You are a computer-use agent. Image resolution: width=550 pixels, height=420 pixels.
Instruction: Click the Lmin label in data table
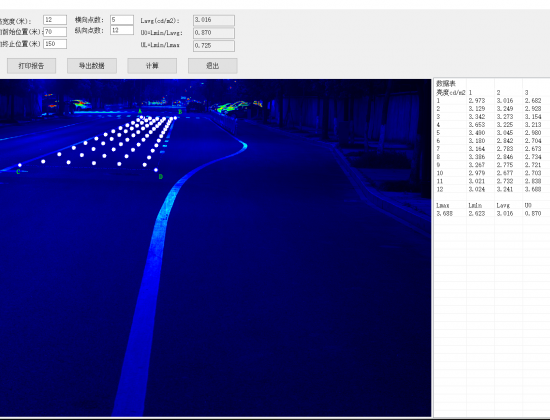pyautogui.click(x=475, y=205)
